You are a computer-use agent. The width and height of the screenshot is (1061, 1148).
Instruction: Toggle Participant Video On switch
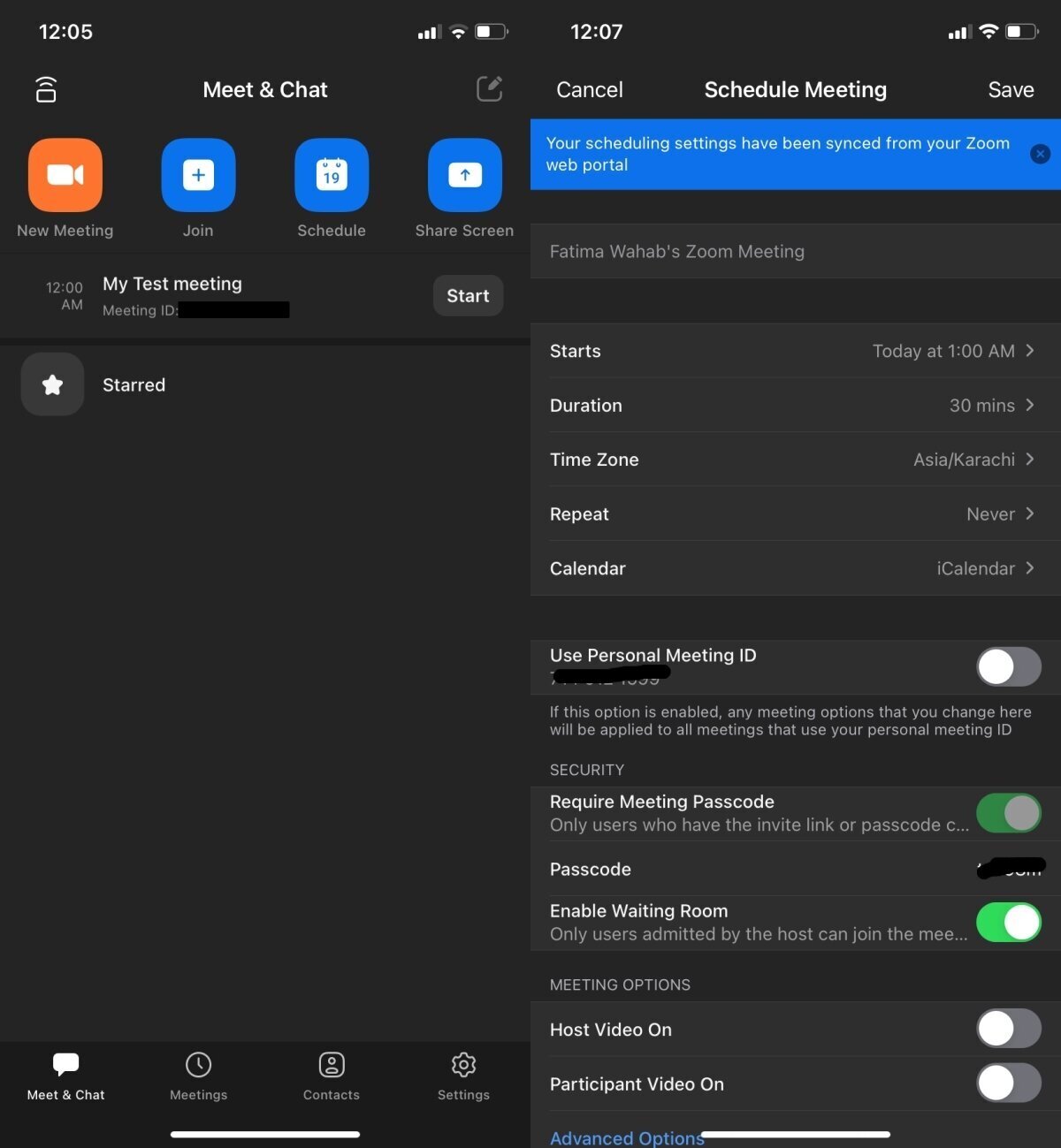(x=1008, y=1083)
